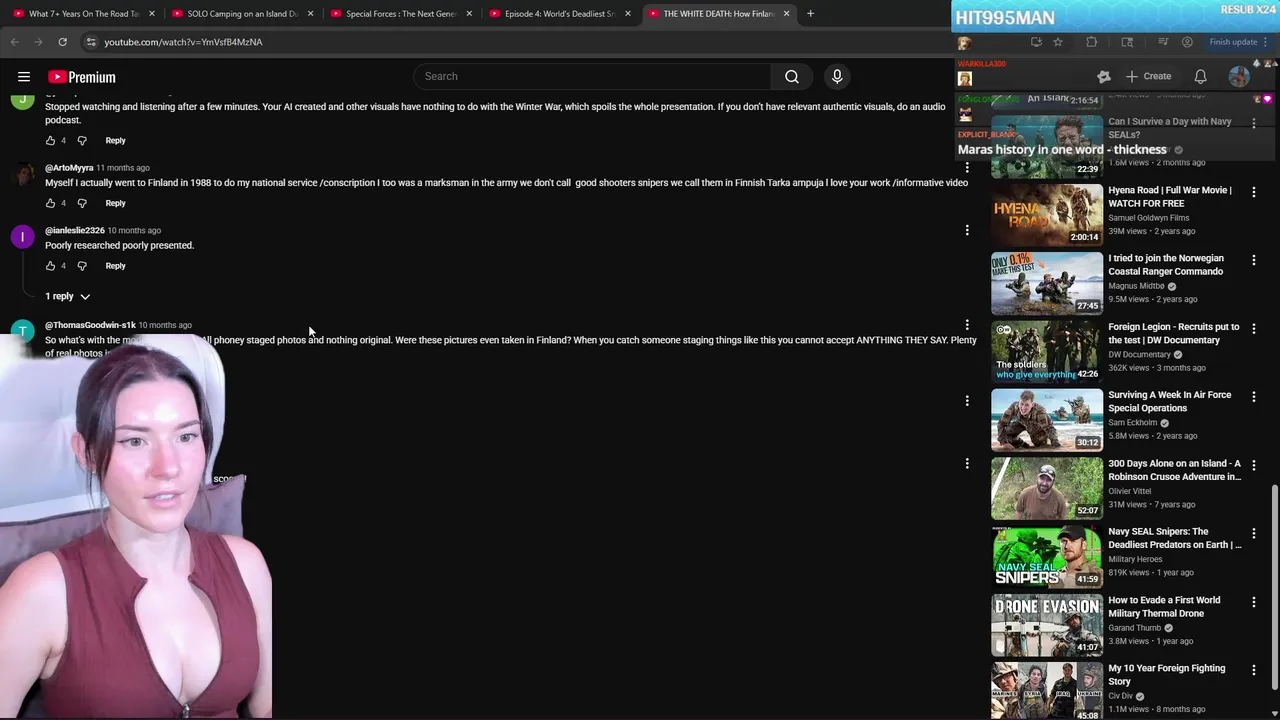Screen dimensions: 1280x720
Task: Open options menu for Hyena Road video
Action: pos(1253,191)
